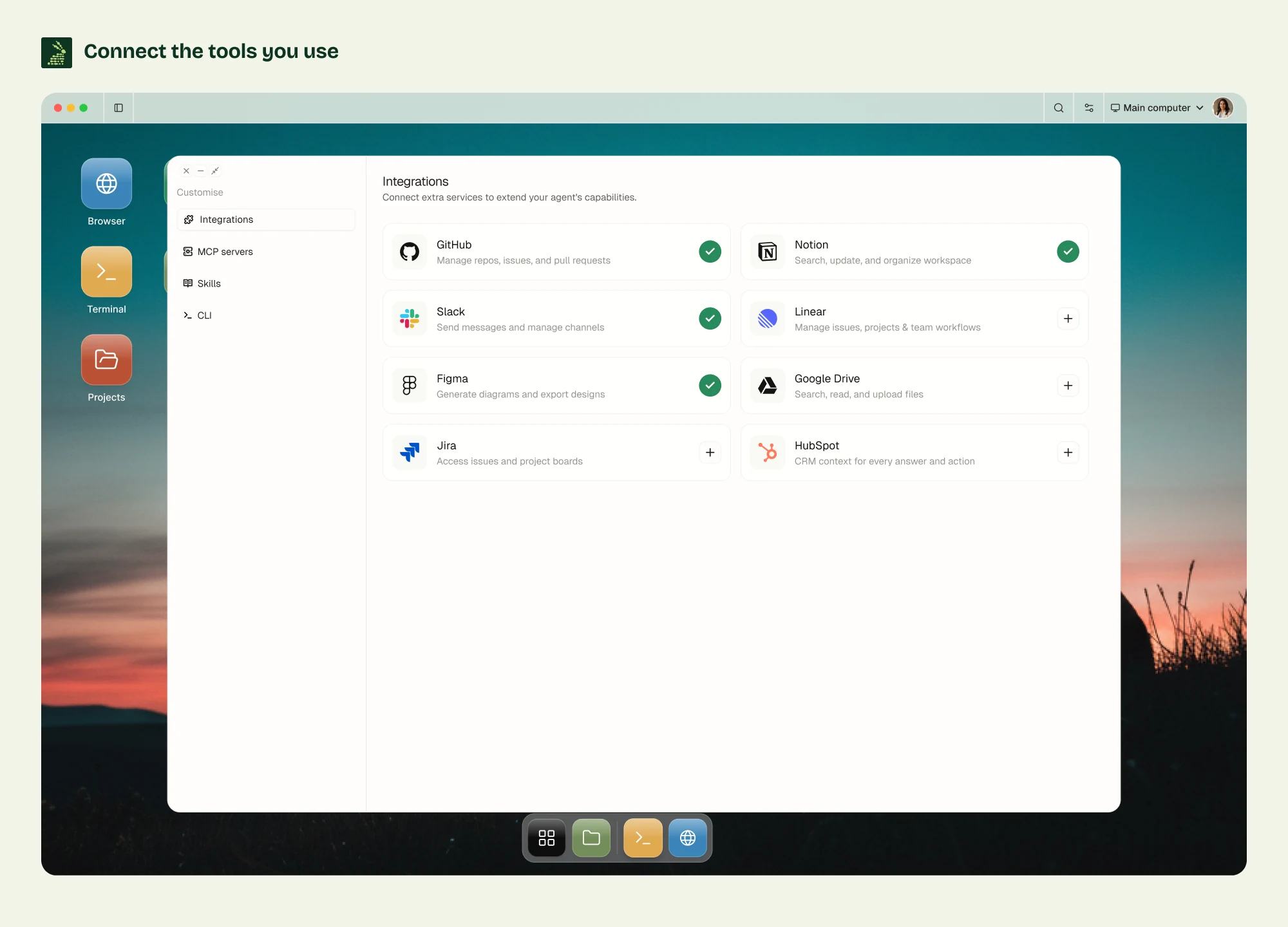Open the browser globe icon in the dock
The image size is (1288, 927).
click(688, 838)
